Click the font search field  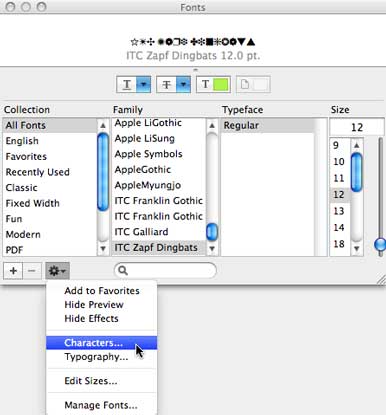tap(165, 270)
